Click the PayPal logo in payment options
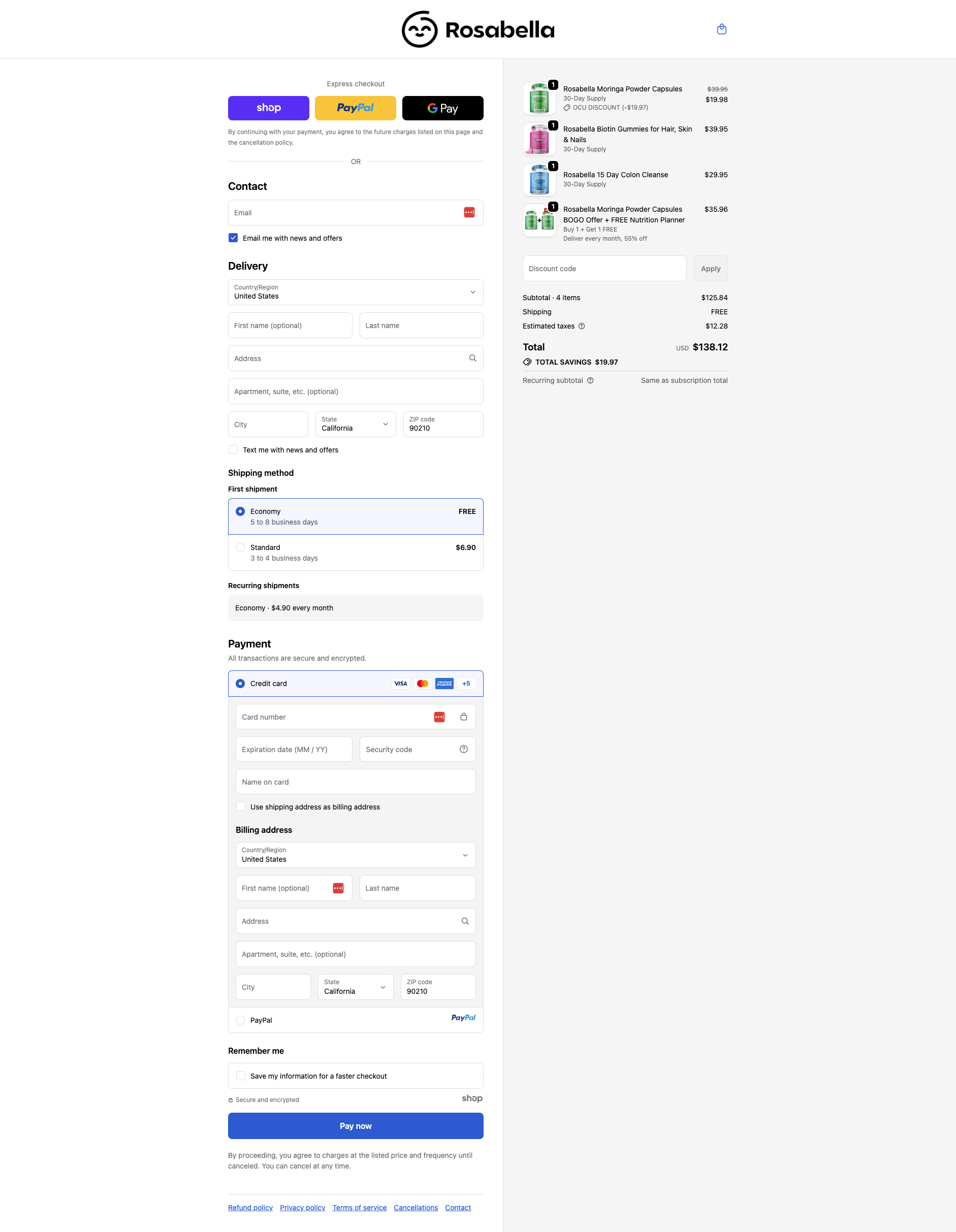956x1232 pixels. click(463, 1018)
